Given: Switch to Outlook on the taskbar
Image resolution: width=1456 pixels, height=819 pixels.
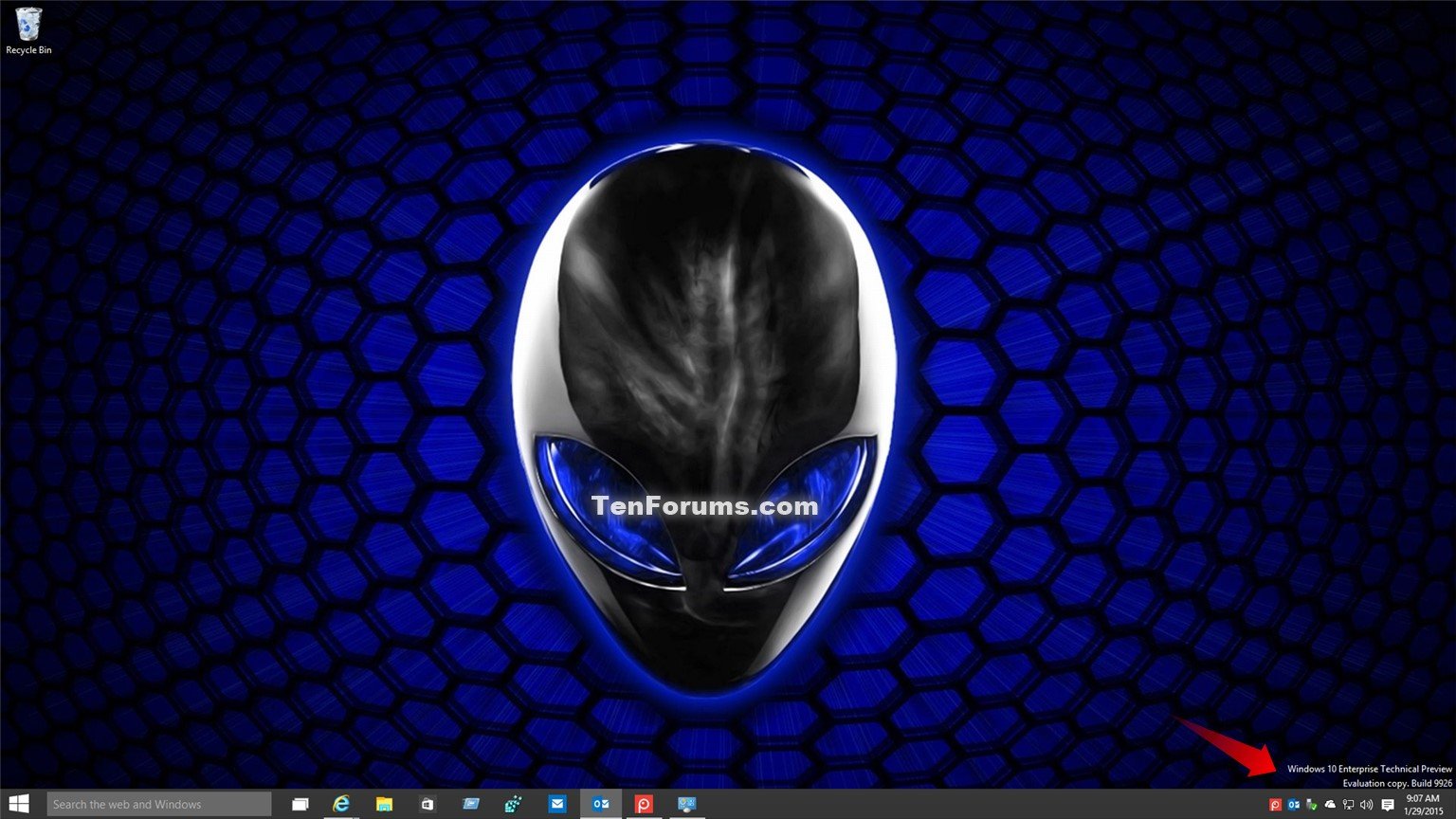Looking at the screenshot, I should (x=601, y=804).
